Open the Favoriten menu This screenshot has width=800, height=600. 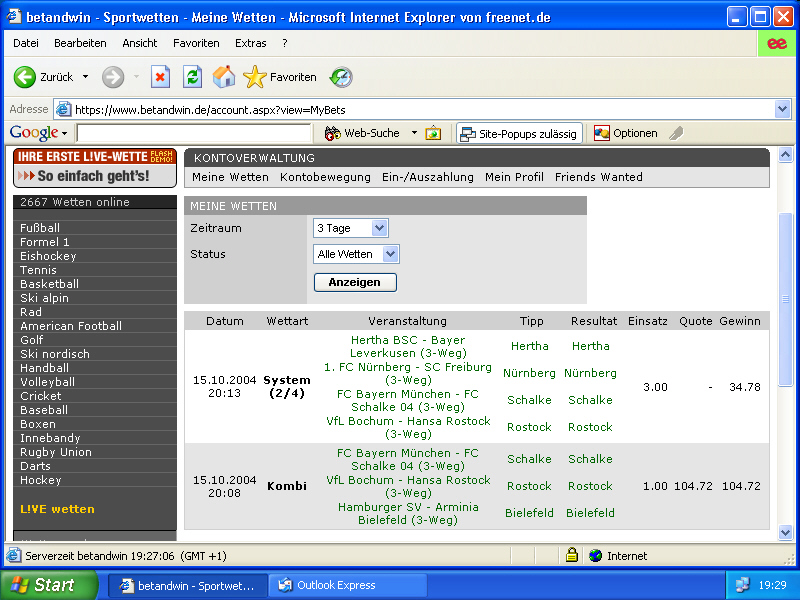tap(196, 43)
